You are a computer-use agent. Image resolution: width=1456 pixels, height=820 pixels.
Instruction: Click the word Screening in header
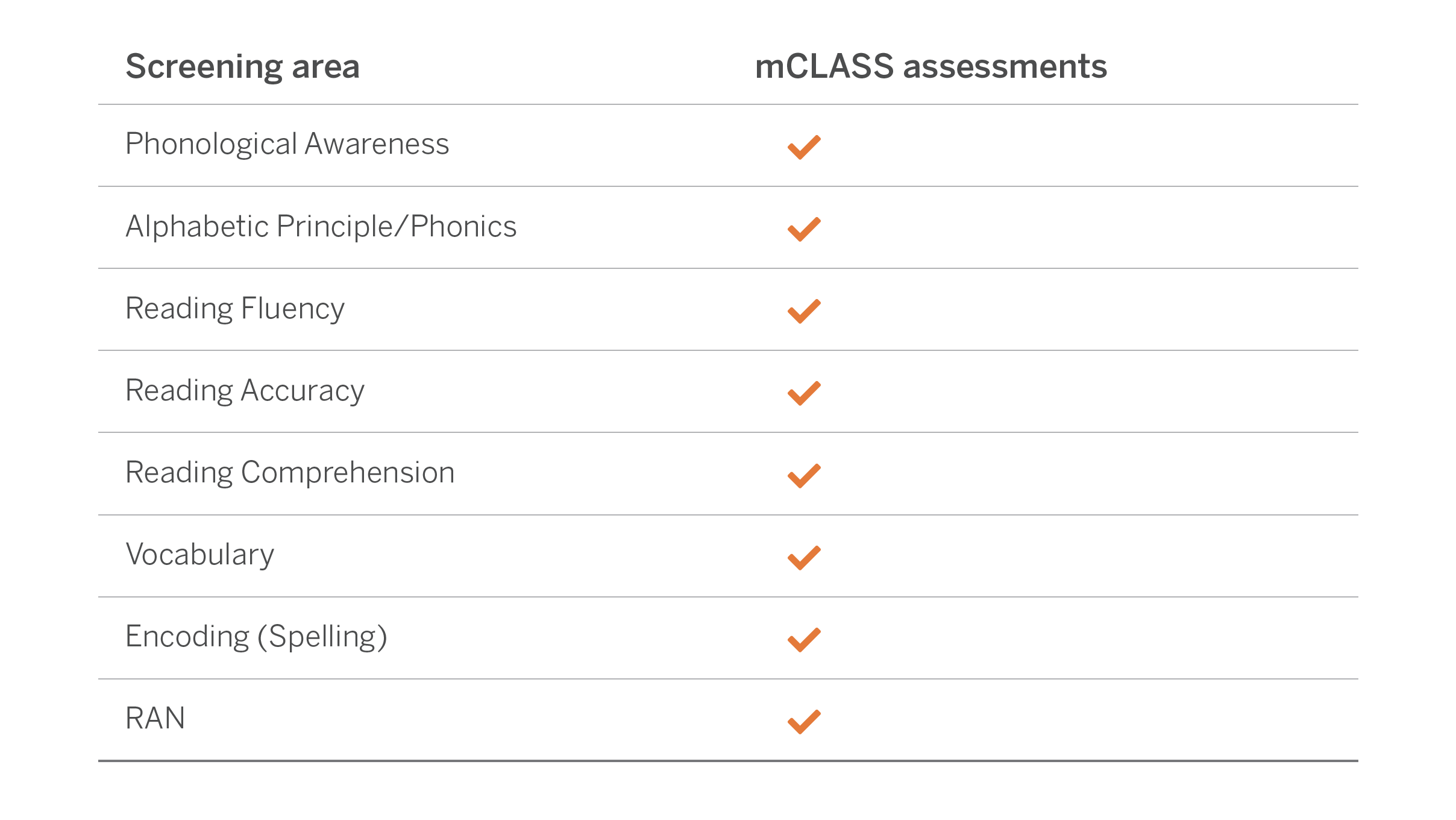[204, 66]
